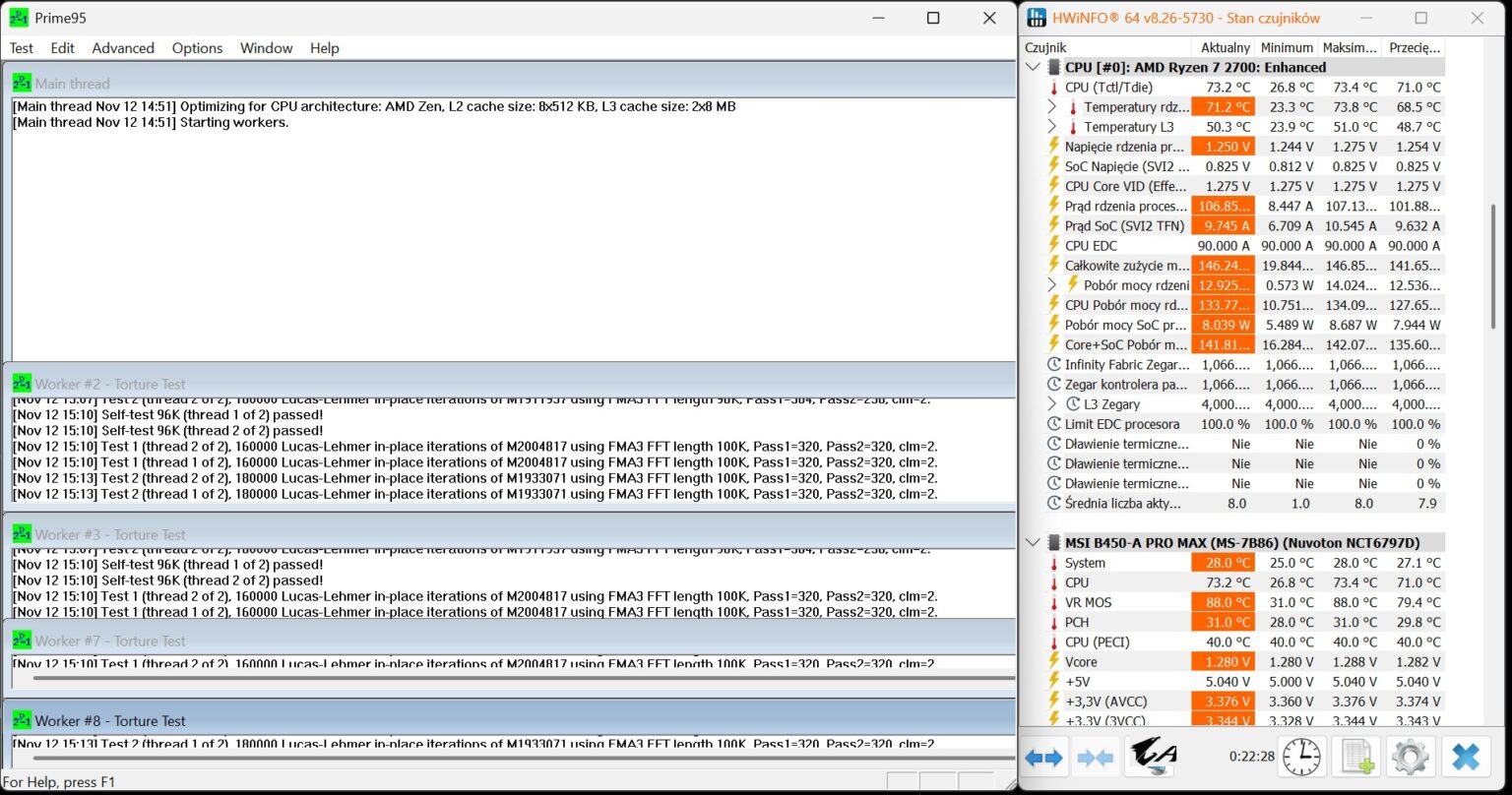Start logging with the sheet-plus icon
Viewport: 1512px width, 795px height.
[1356, 757]
